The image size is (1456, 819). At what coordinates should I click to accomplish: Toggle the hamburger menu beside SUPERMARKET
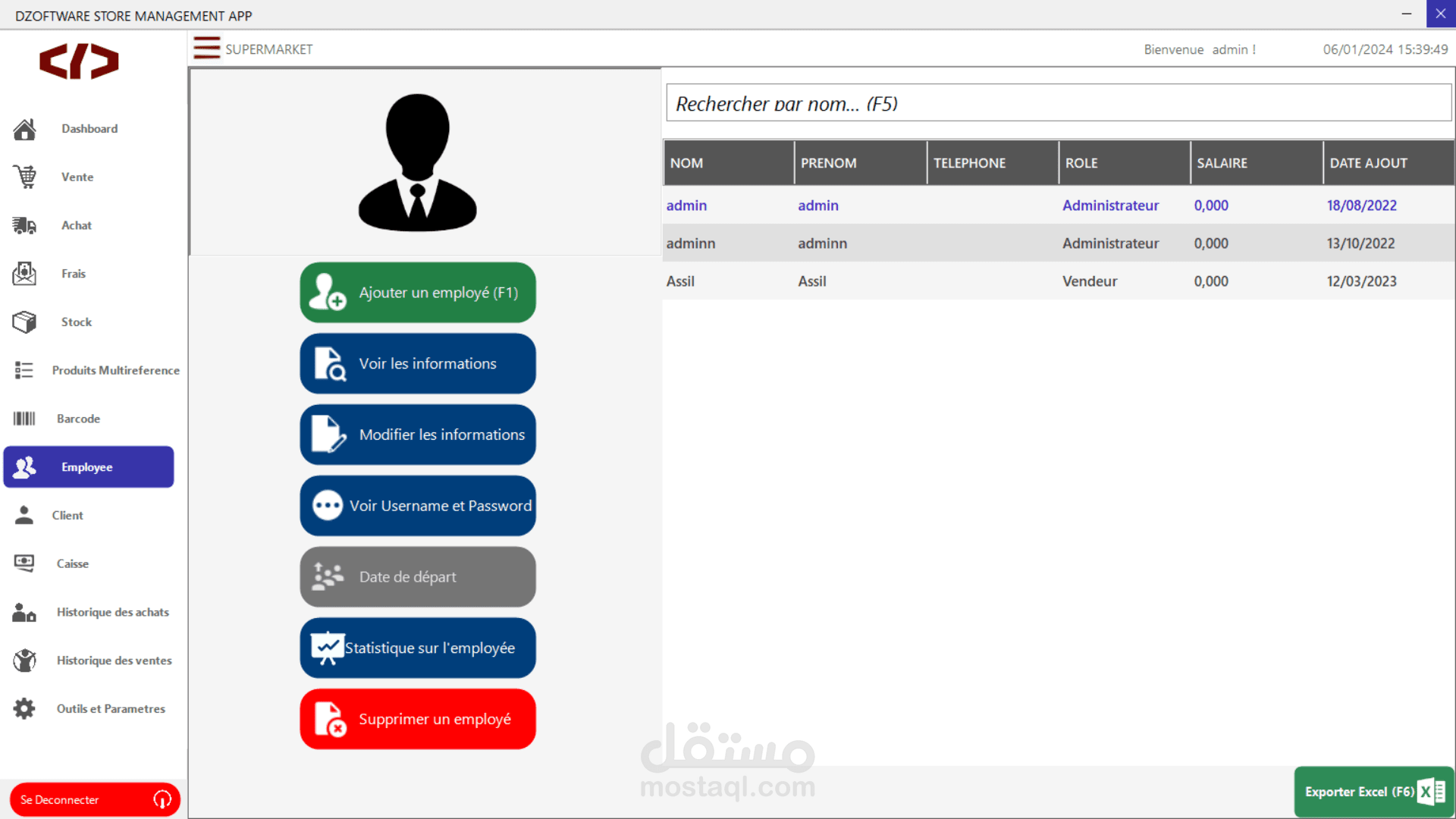[206, 49]
